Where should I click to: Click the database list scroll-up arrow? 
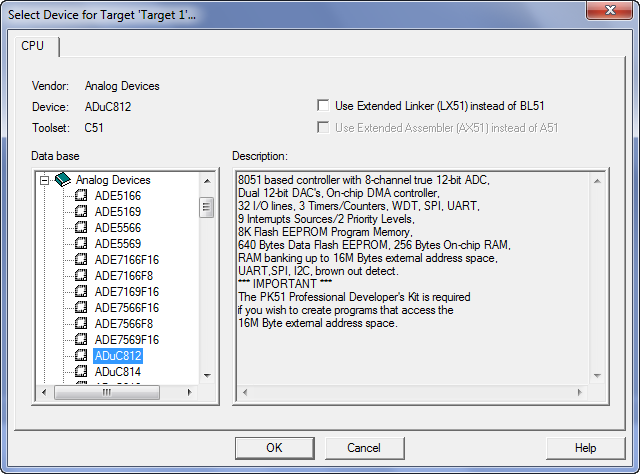click(x=207, y=181)
